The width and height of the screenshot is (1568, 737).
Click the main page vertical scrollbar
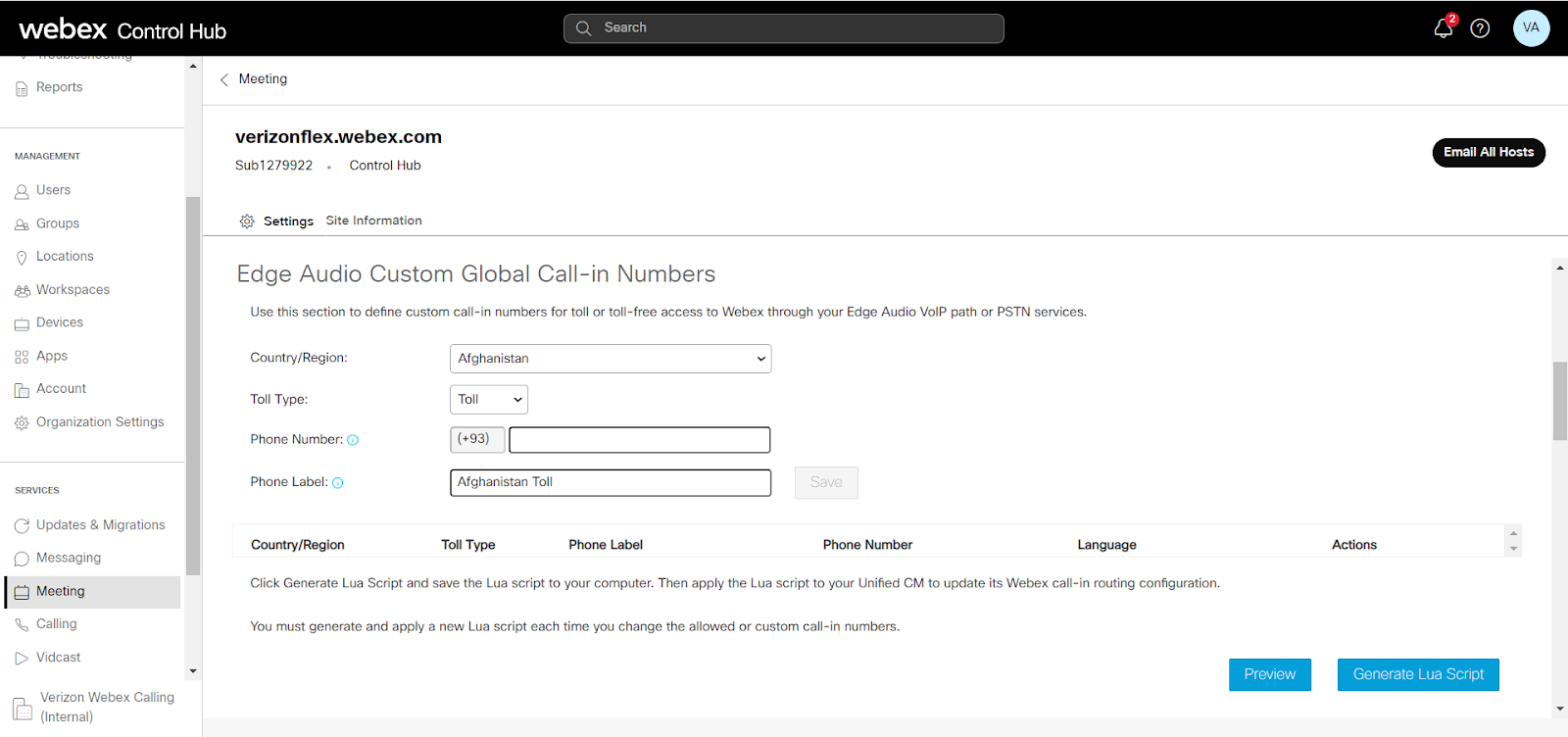1560,402
